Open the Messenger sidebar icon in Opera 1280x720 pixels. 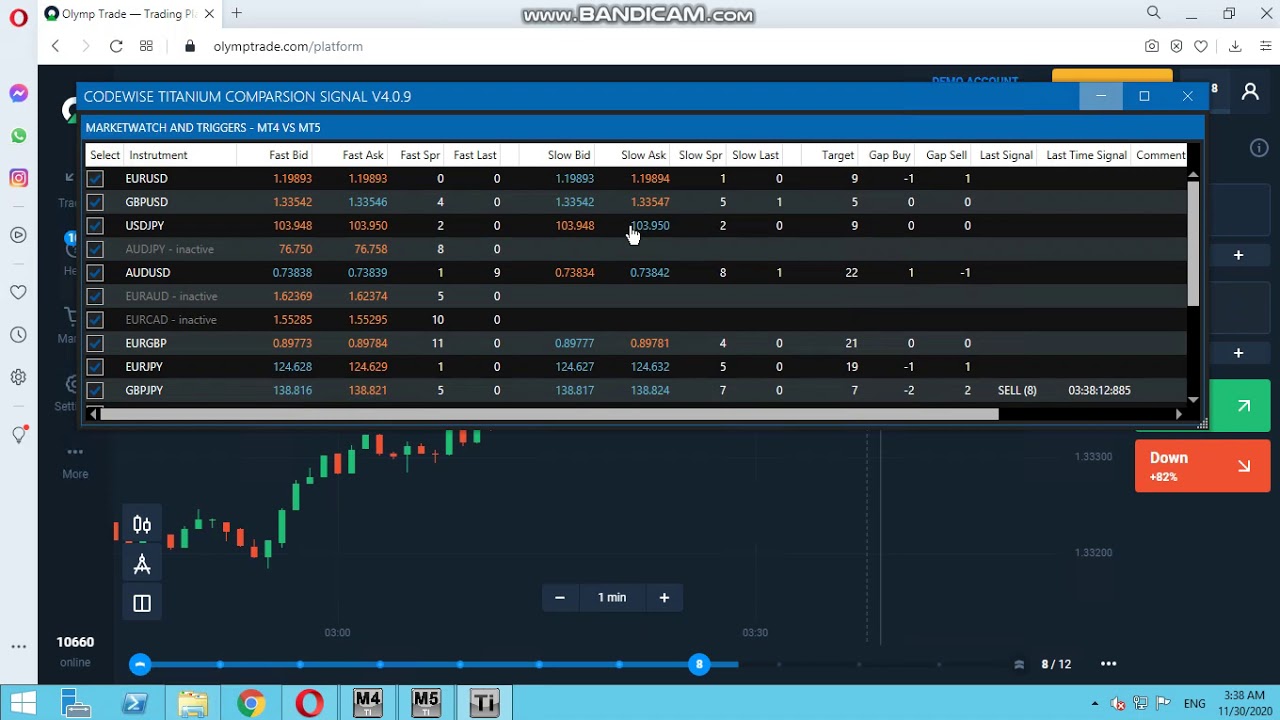point(18,93)
